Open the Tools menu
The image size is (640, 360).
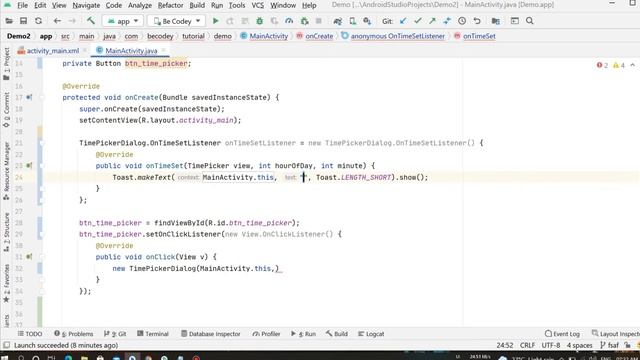point(237,5)
